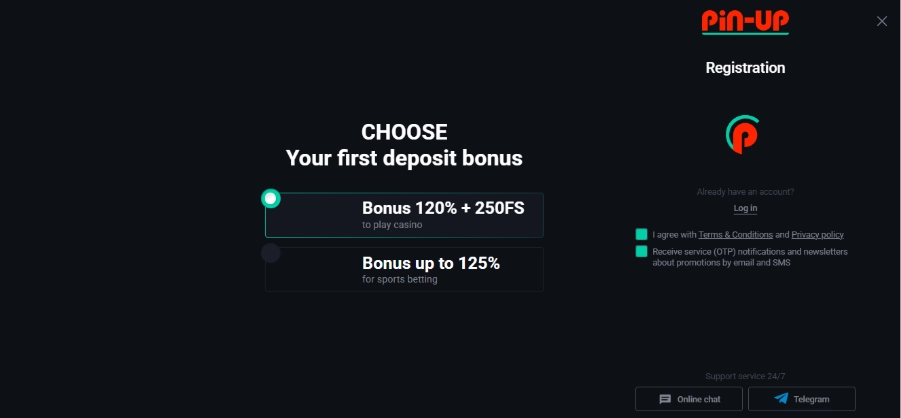Select the sports betting bonus radio button
901x418 pixels.
point(270,253)
